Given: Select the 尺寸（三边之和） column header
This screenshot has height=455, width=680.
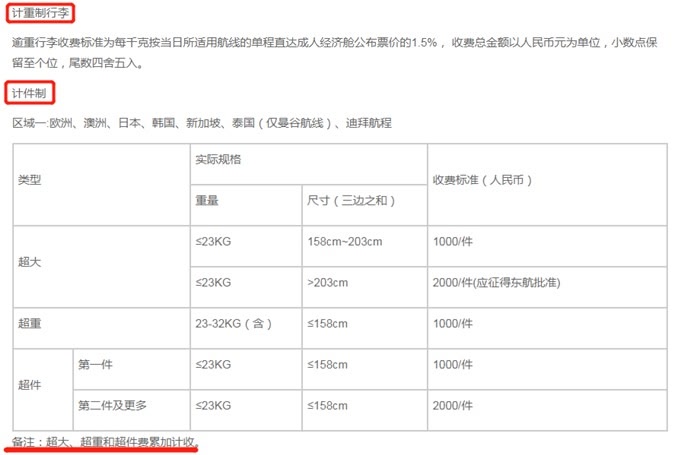Looking at the screenshot, I should pos(365,205).
